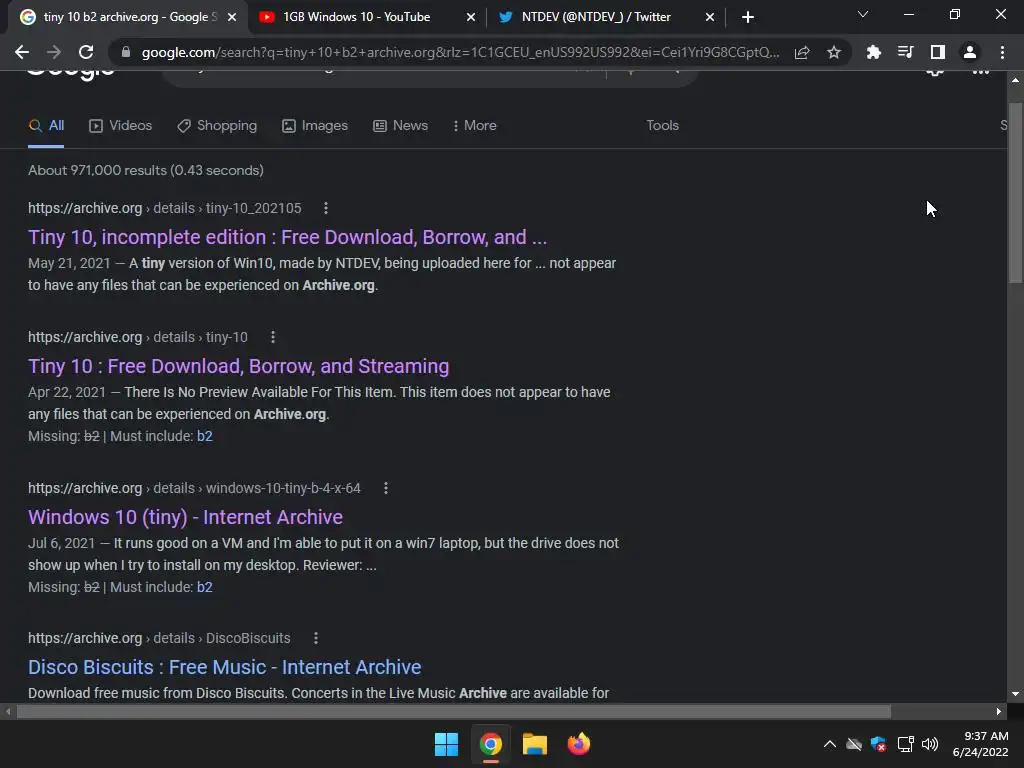Image resolution: width=1024 pixels, height=768 pixels.
Task: Show hidden system tray icons
Action: click(x=829, y=744)
